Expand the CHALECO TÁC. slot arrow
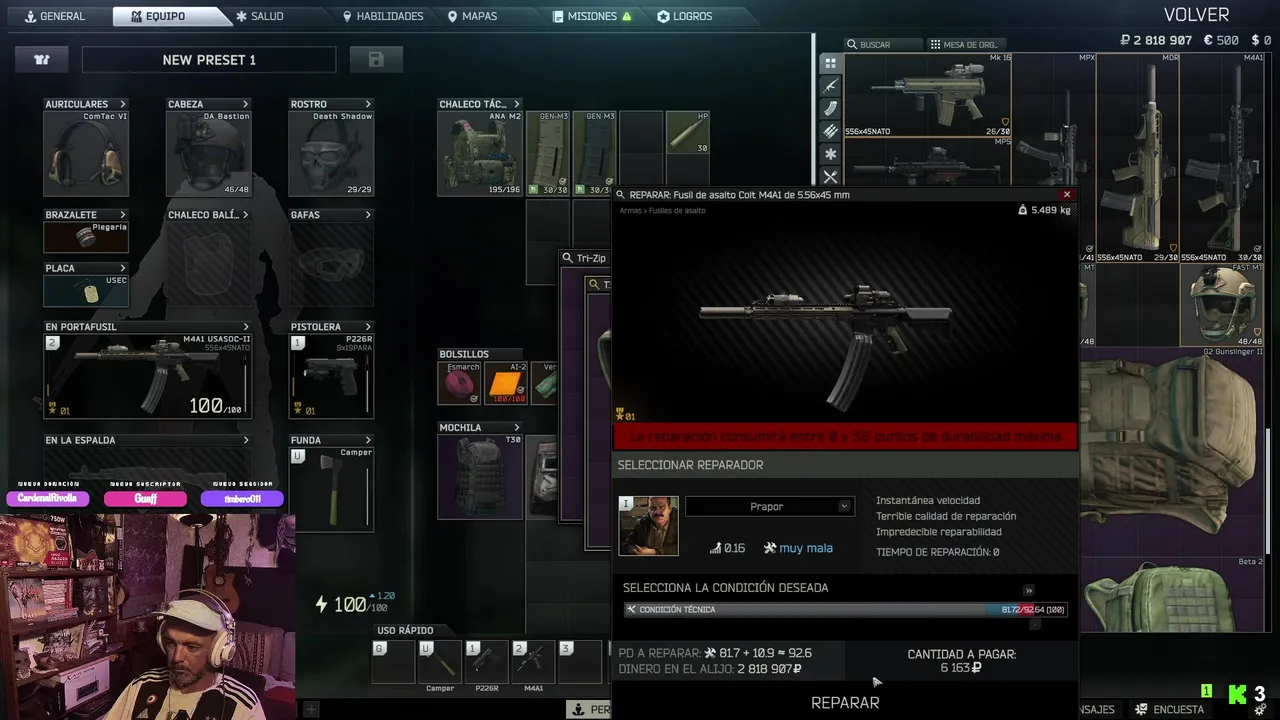 tap(517, 104)
